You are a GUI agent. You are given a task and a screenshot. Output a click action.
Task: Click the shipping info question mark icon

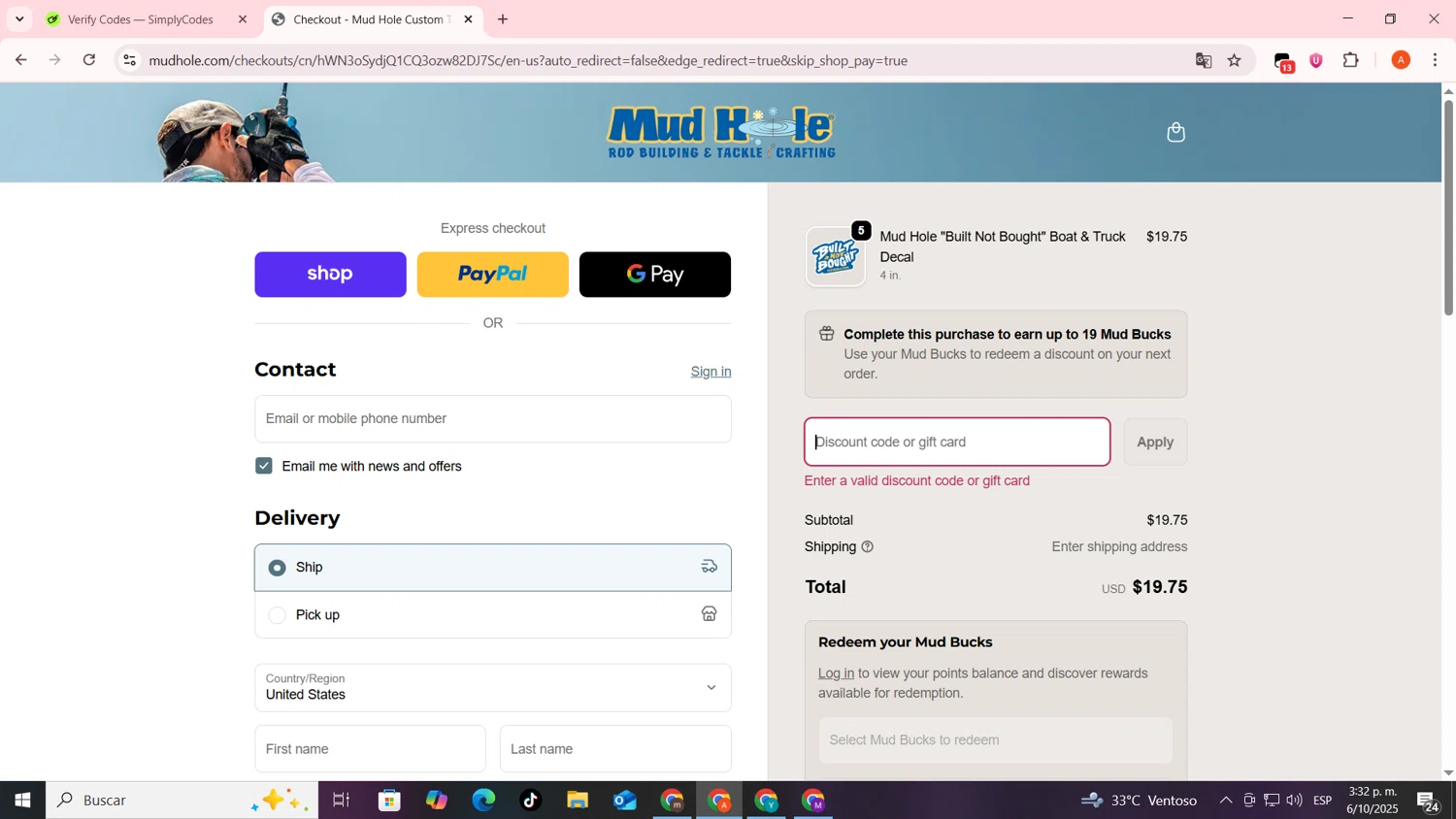(868, 547)
